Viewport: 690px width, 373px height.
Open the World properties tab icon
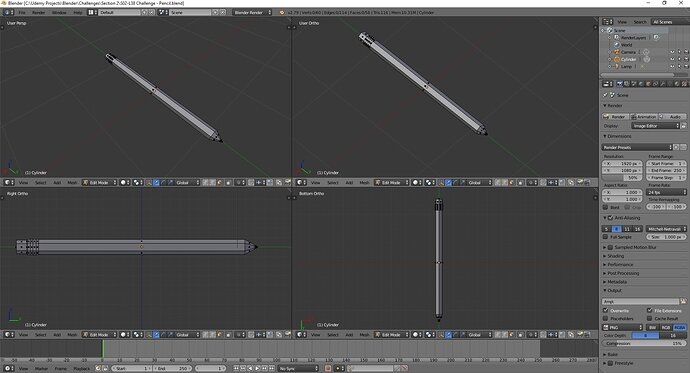click(641, 84)
